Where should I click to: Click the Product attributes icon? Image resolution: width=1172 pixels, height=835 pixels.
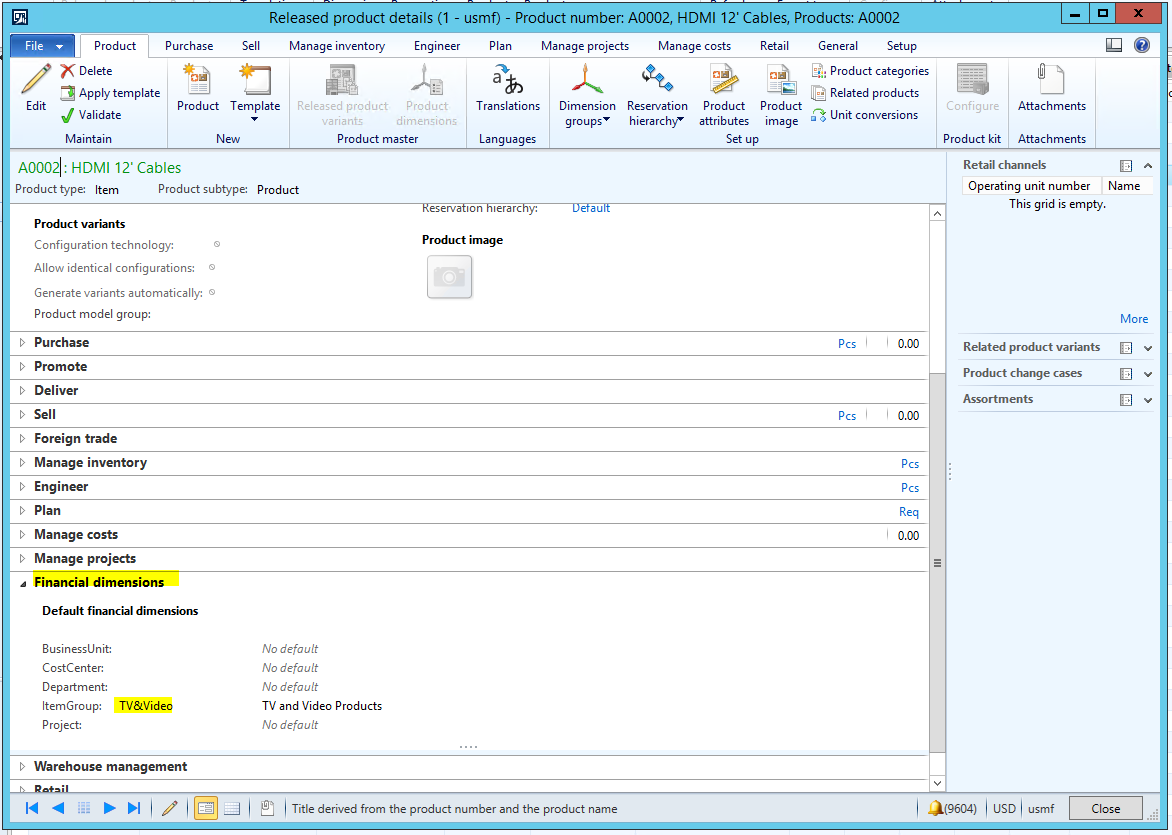(x=724, y=82)
